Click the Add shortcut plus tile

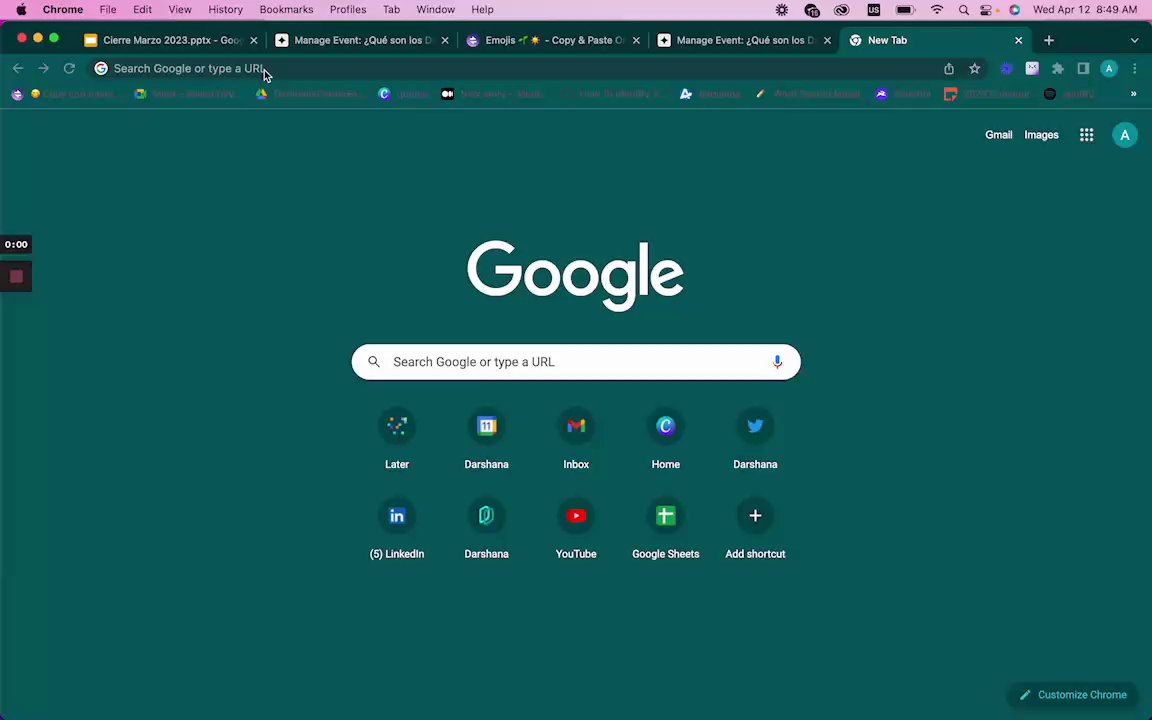coord(755,529)
